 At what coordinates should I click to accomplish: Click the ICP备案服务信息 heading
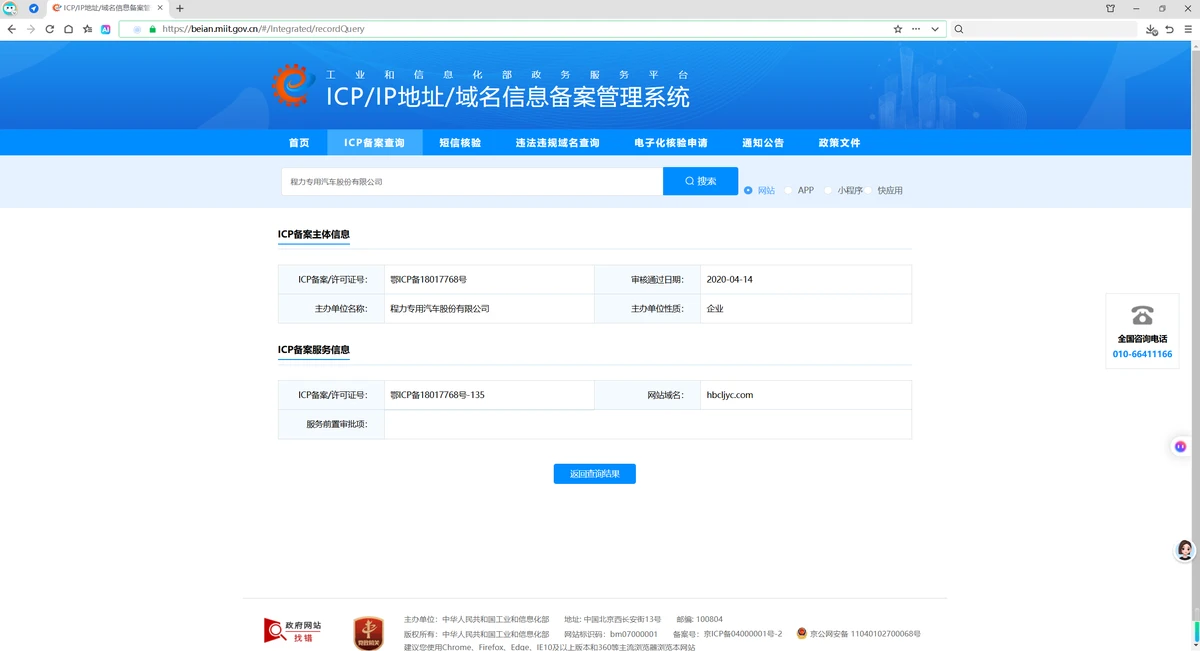tap(314, 350)
